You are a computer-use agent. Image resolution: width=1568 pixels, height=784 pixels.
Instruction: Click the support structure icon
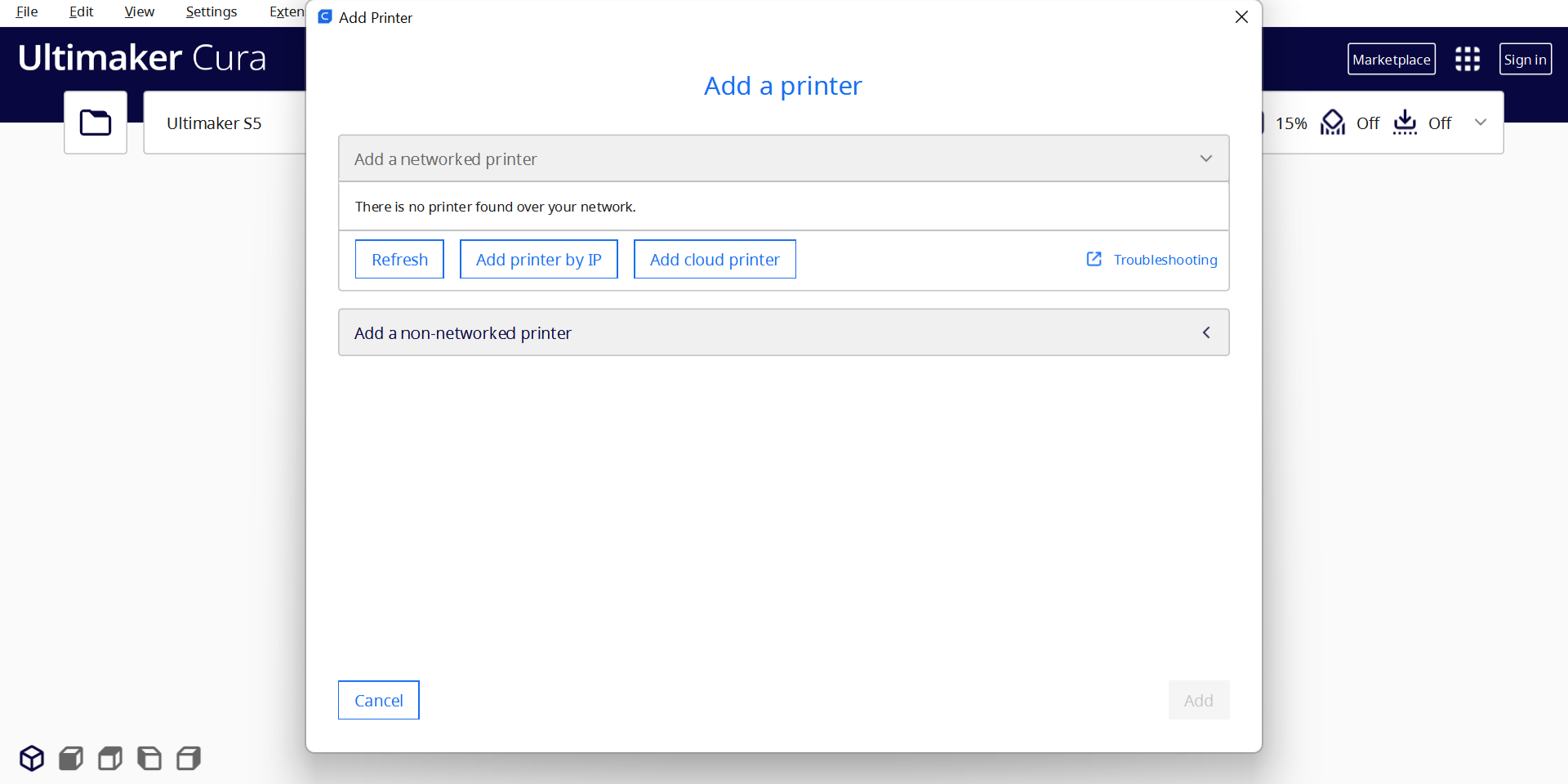(x=1333, y=122)
